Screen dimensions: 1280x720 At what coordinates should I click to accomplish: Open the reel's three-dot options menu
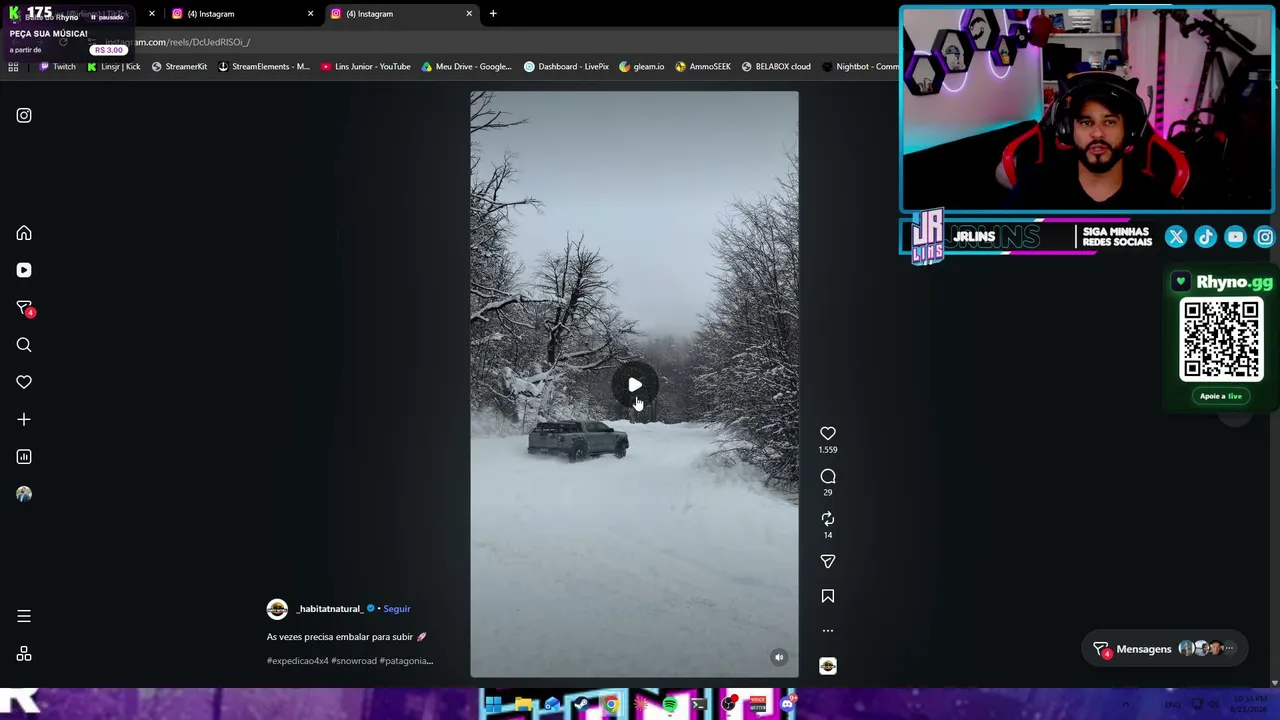coord(828,631)
